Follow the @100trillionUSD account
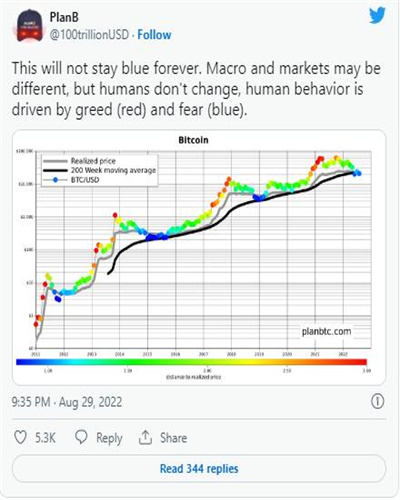 (x=154, y=35)
